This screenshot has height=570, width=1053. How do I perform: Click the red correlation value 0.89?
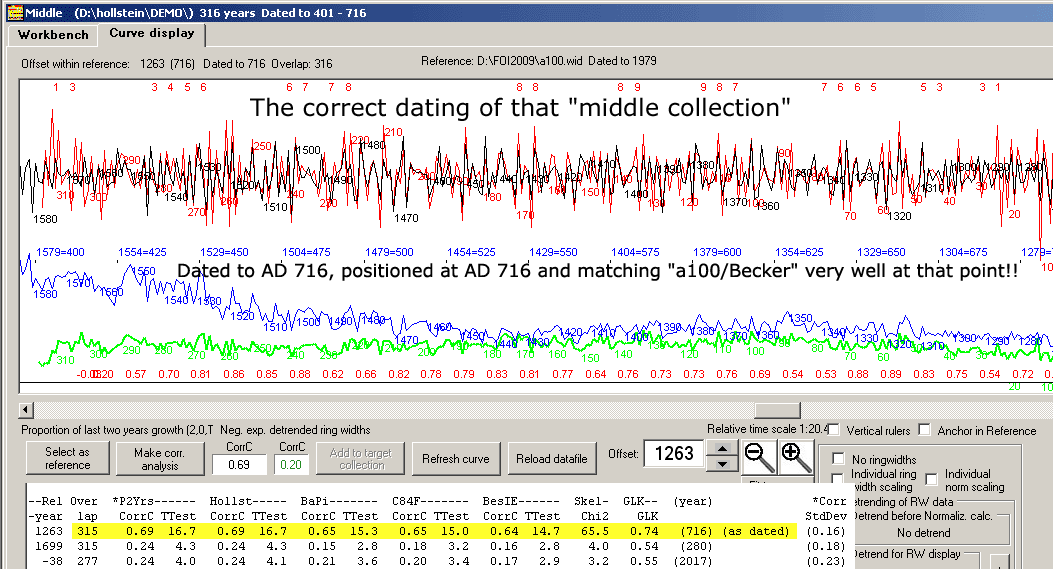[890, 374]
